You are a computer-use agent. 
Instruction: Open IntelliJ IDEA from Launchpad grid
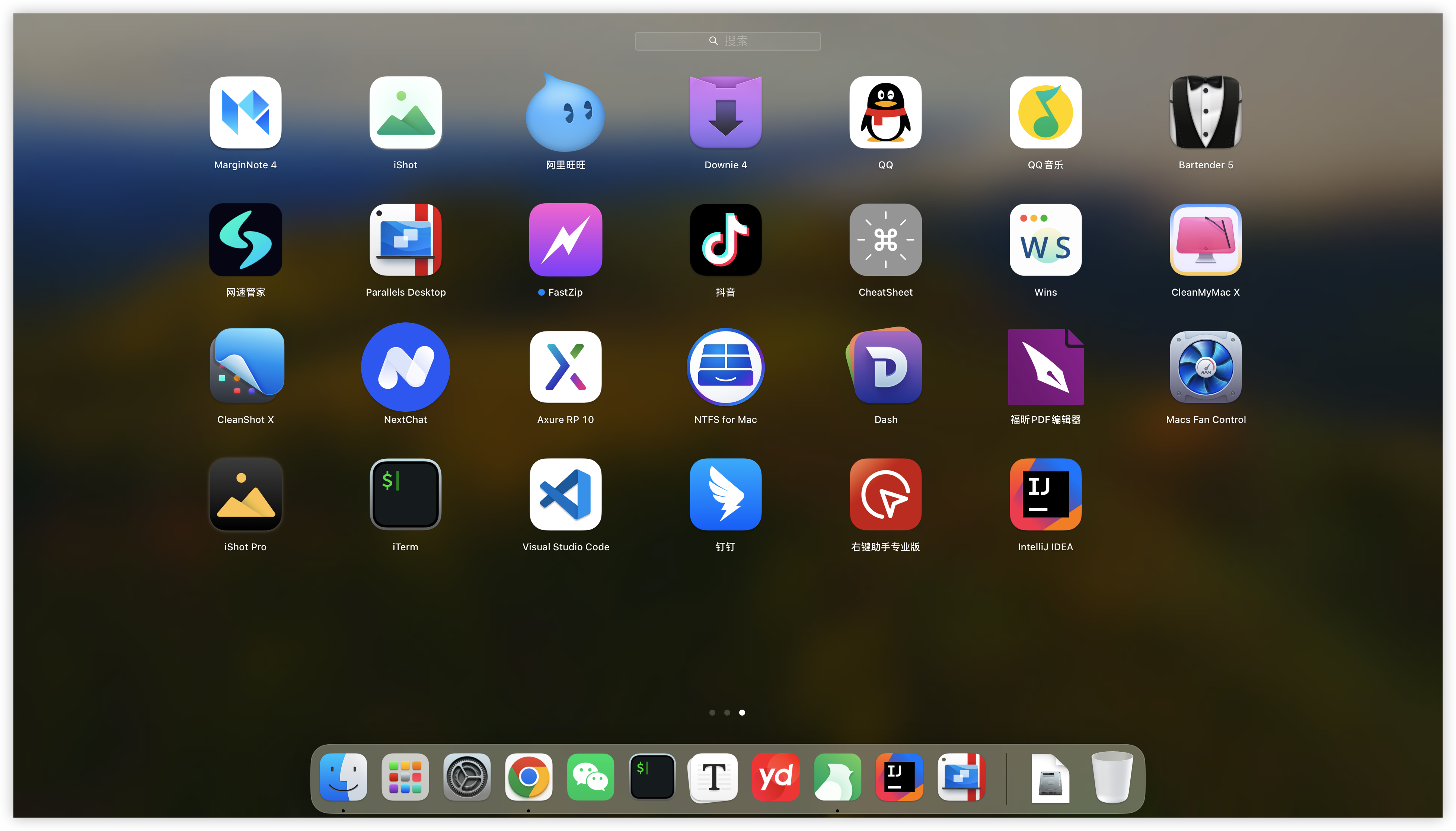click(x=1045, y=494)
